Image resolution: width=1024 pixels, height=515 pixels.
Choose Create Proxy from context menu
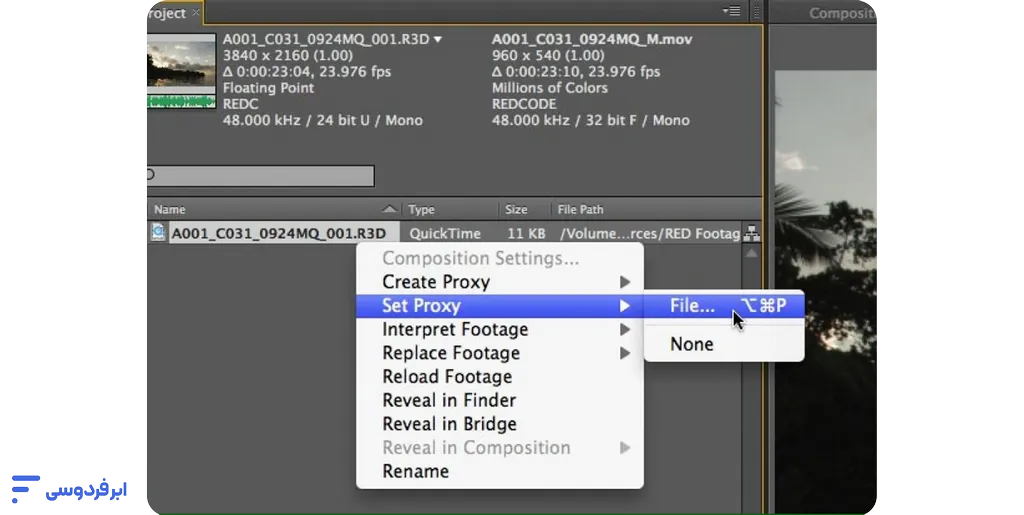click(x=500, y=282)
